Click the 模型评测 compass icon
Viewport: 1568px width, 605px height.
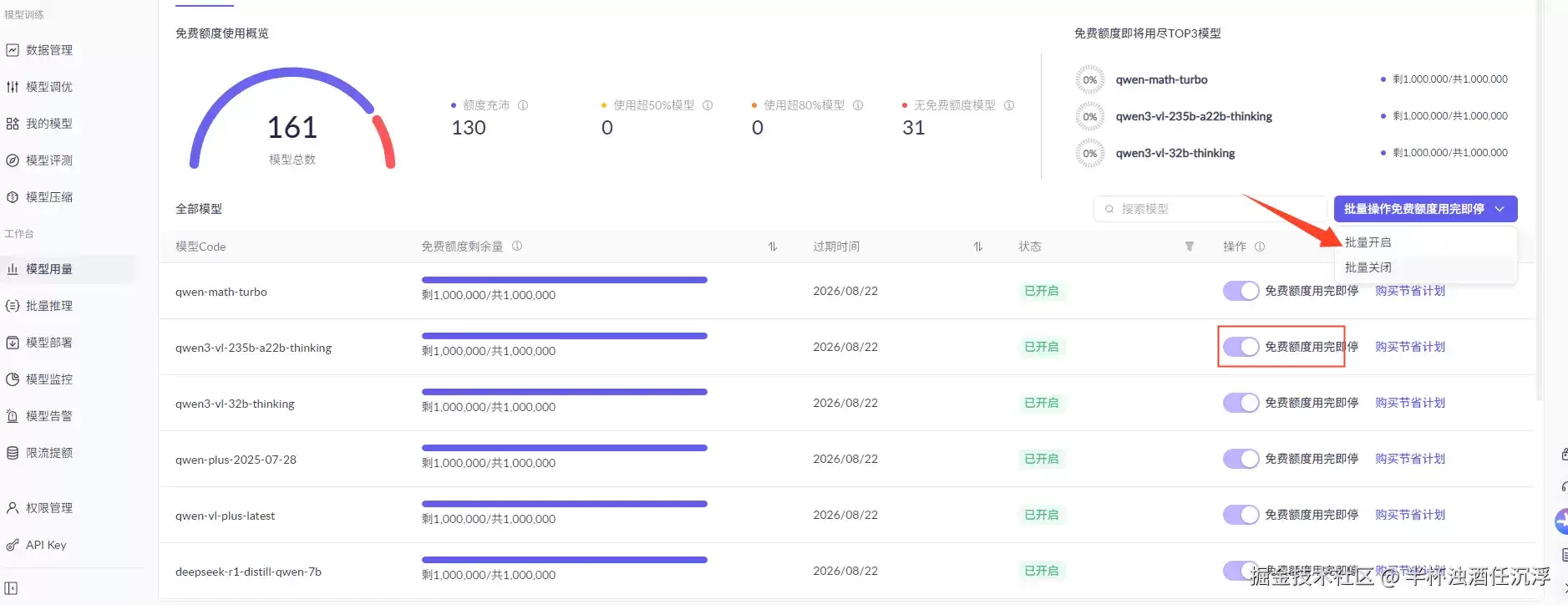tap(13, 160)
